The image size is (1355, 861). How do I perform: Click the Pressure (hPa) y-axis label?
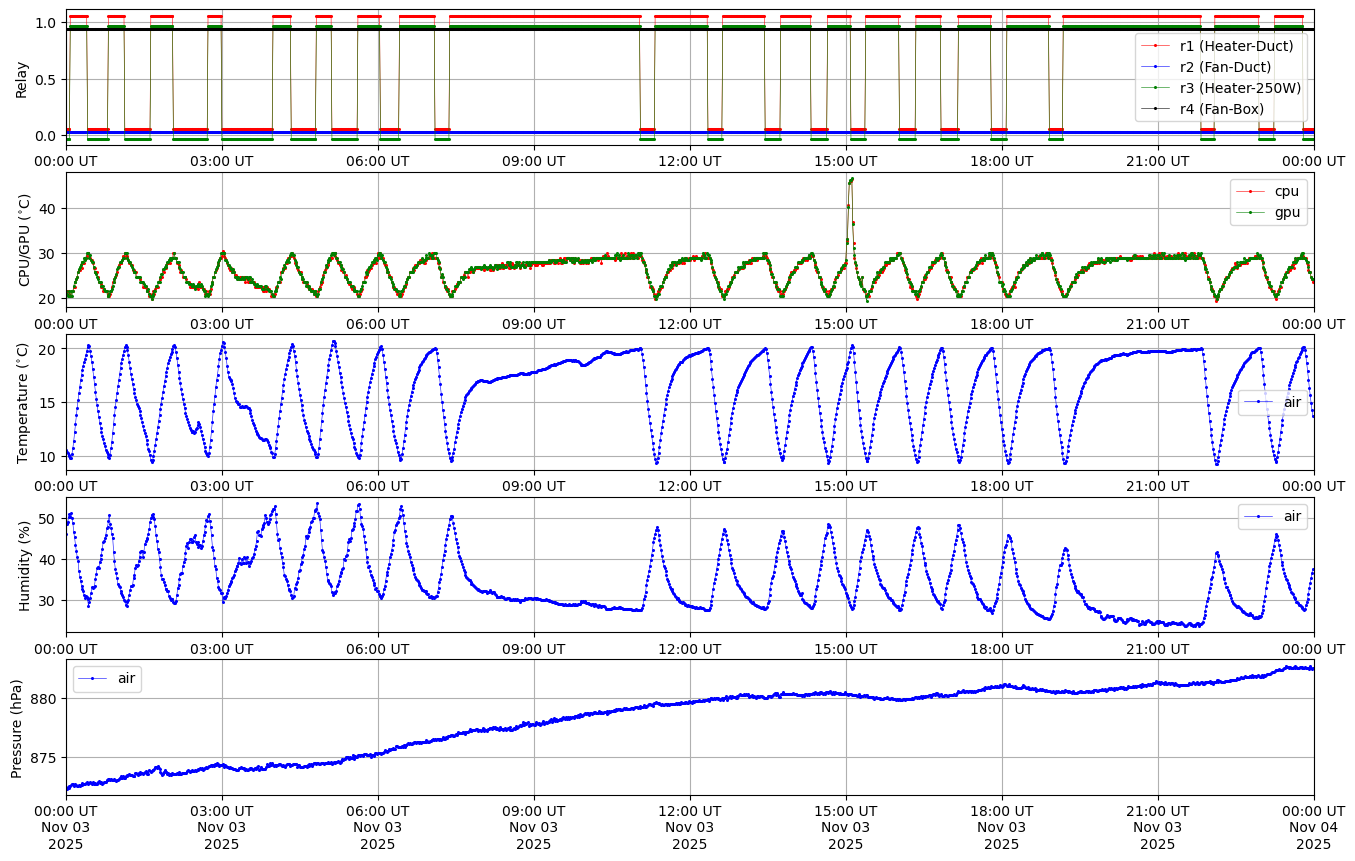click(x=17, y=727)
